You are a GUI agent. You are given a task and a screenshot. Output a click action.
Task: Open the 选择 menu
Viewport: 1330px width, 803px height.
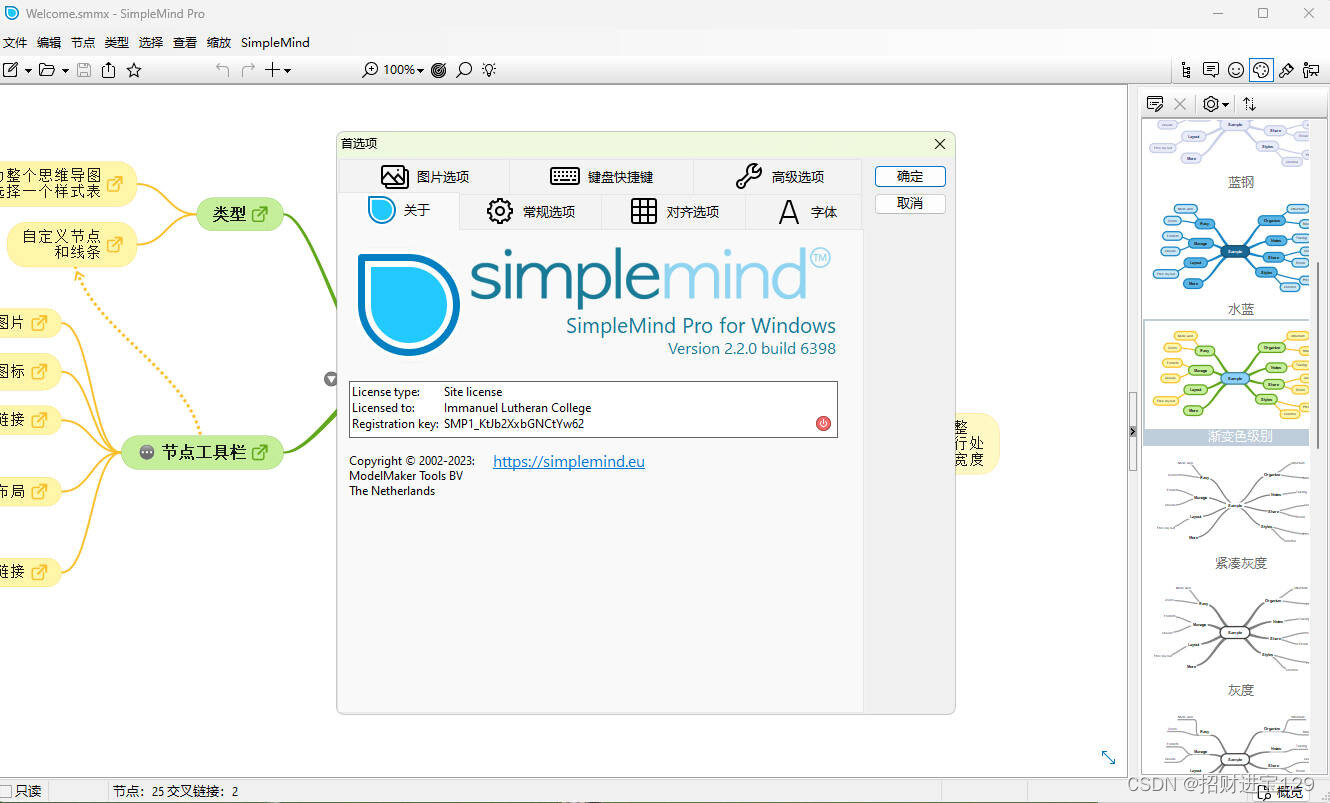[x=151, y=43]
